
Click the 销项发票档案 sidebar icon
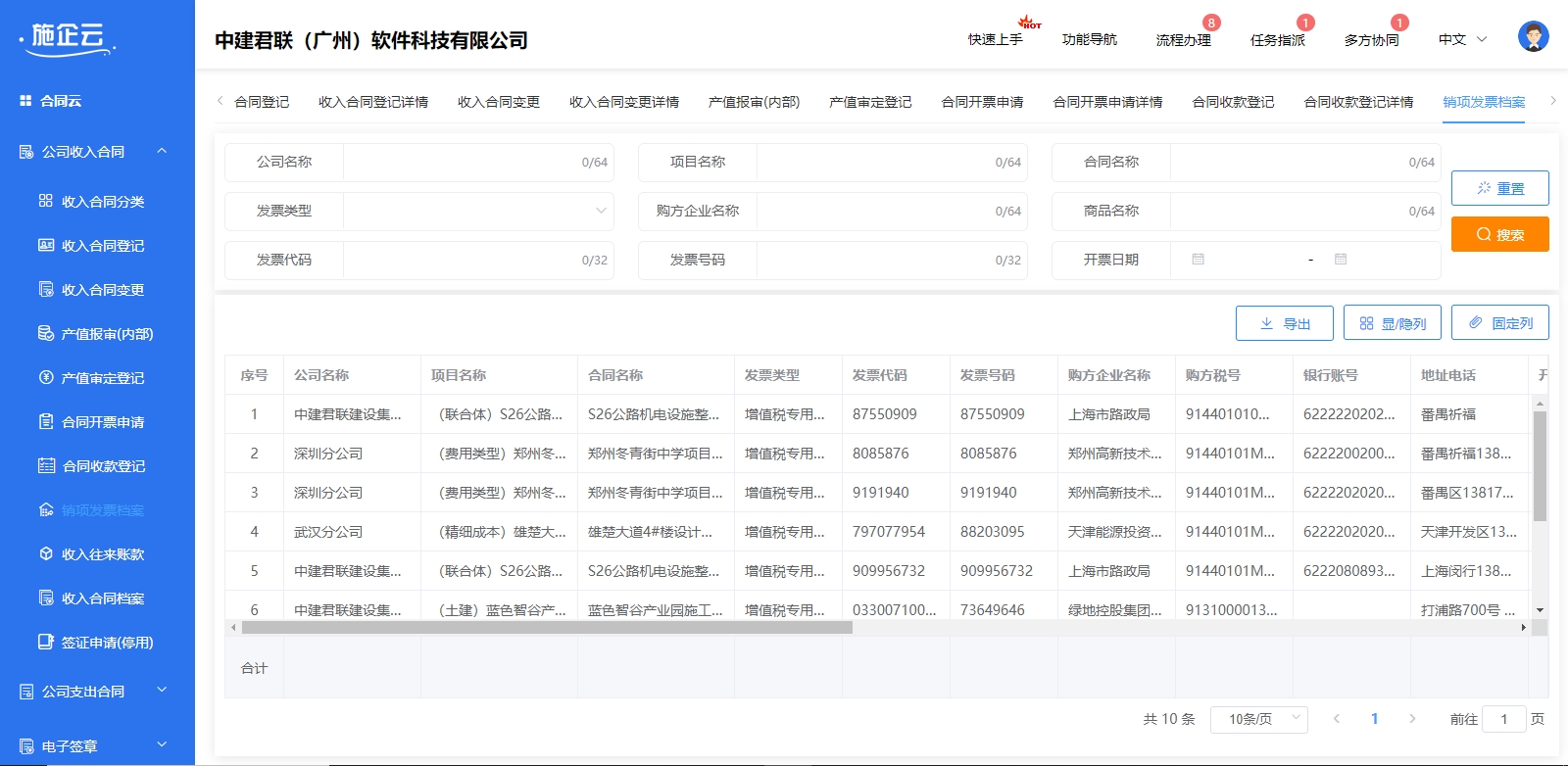tap(45, 509)
